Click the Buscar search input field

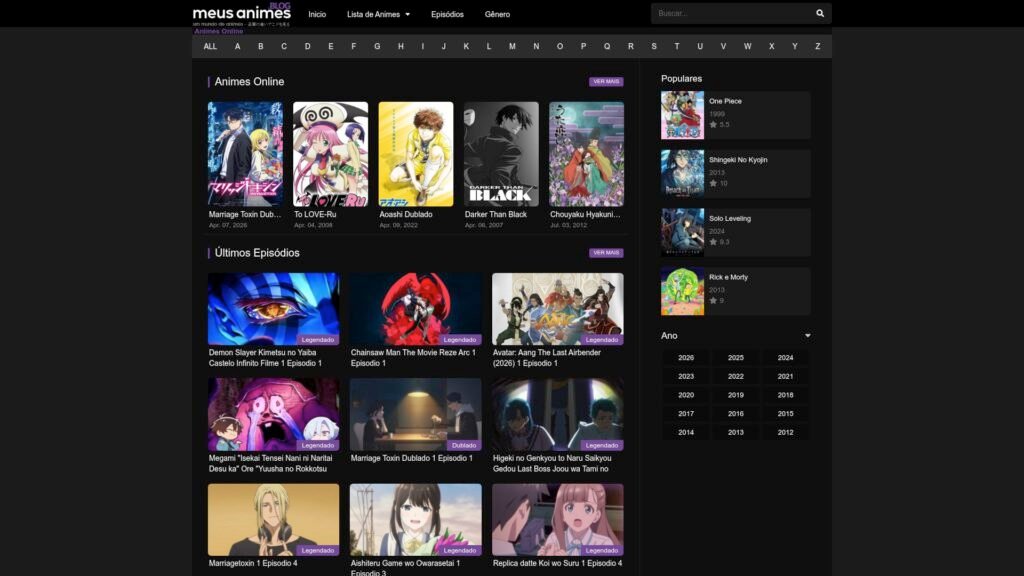pyautogui.click(x=730, y=14)
